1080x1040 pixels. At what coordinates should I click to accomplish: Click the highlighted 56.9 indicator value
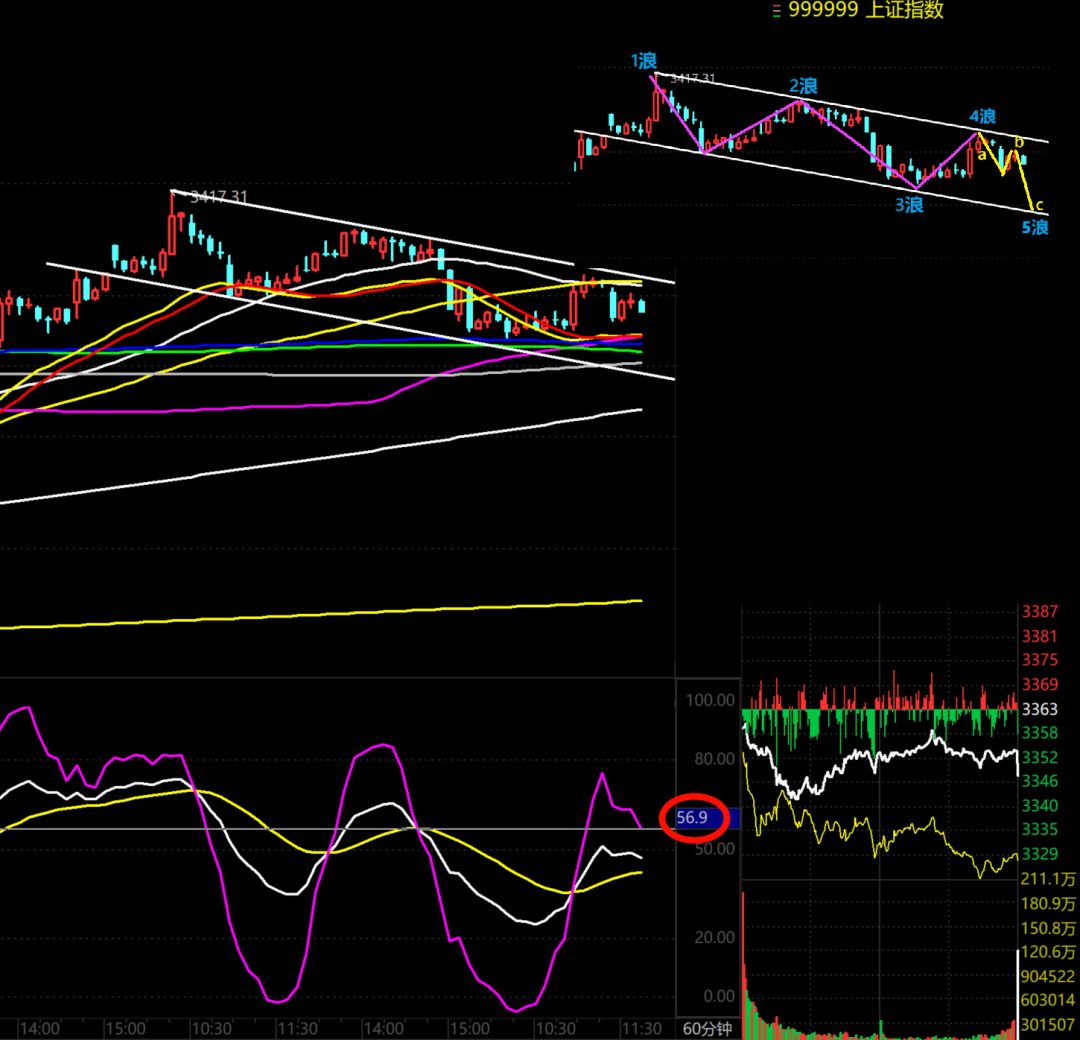point(692,818)
